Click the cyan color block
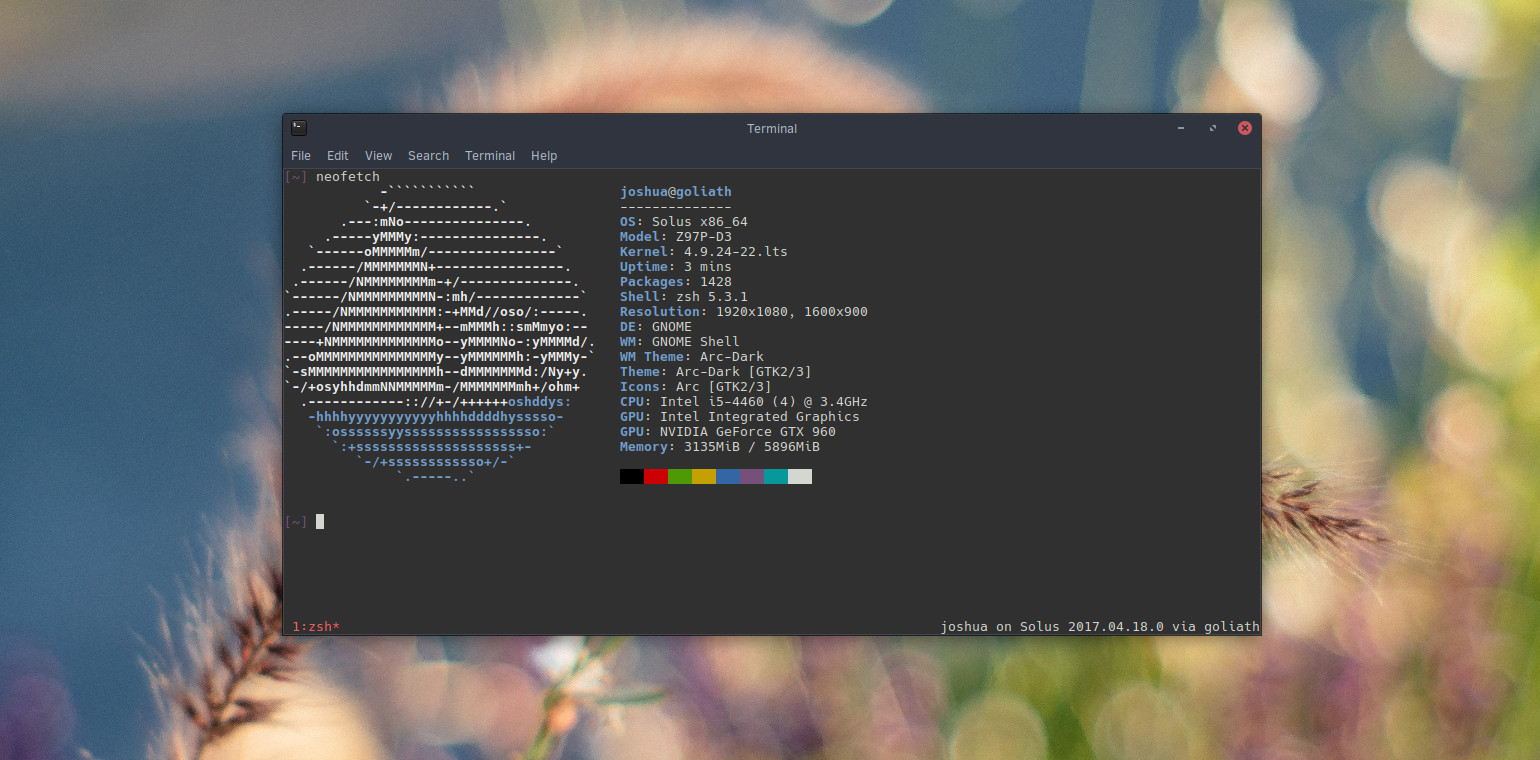This screenshot has height=760, width=1540. point(776,477)
